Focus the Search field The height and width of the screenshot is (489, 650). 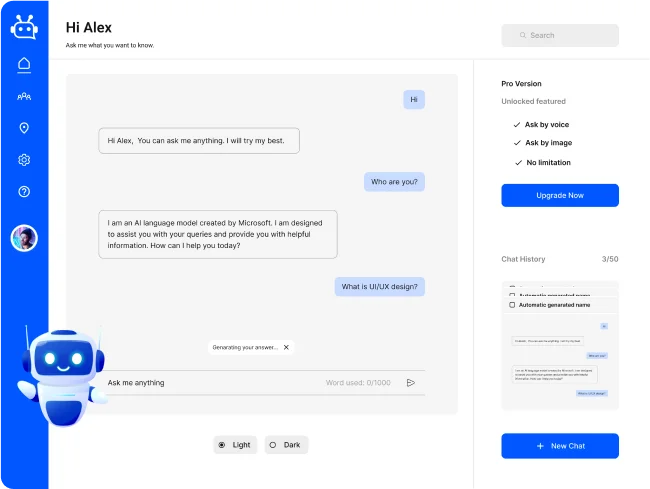click(x=560, y=35)
